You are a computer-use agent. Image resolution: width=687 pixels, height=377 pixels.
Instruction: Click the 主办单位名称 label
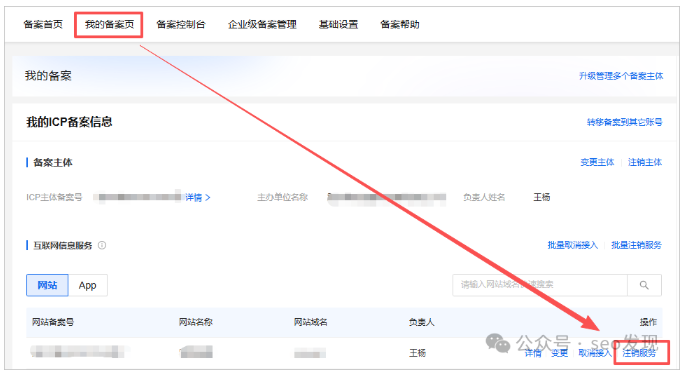[283, 197]
